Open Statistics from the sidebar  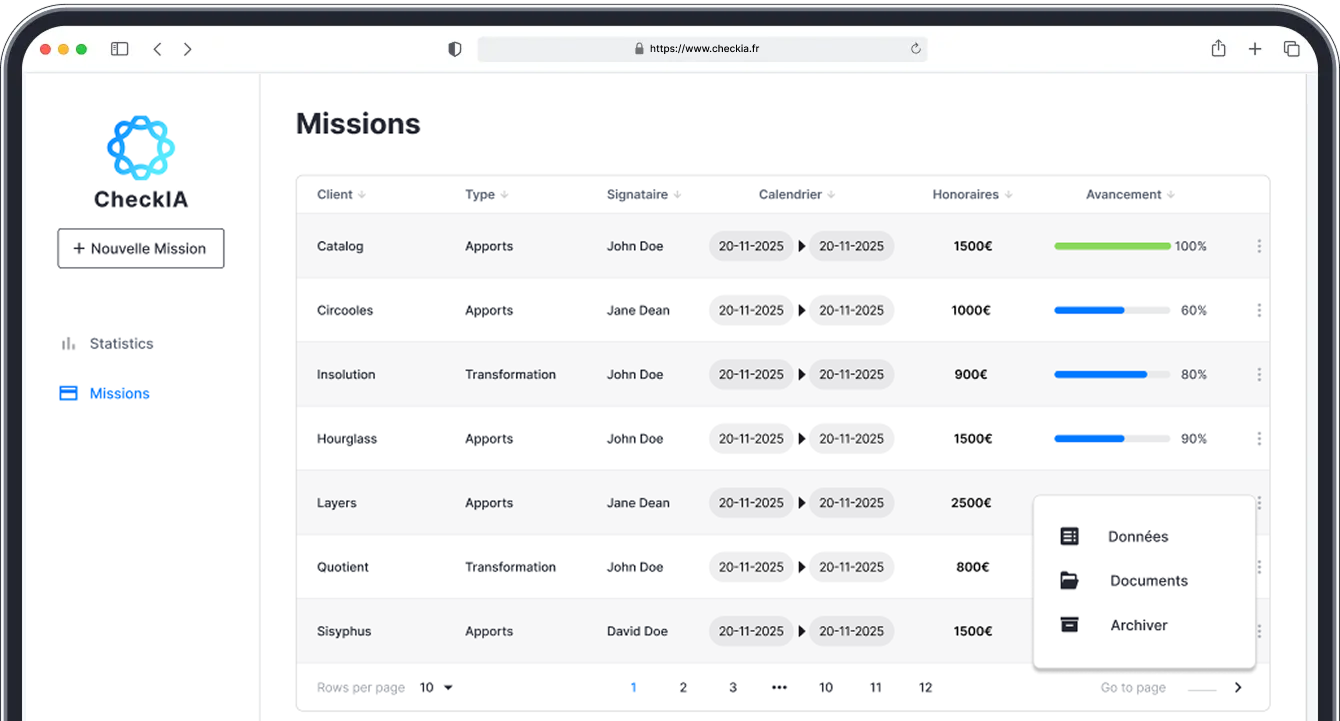(x=120, y=343)
